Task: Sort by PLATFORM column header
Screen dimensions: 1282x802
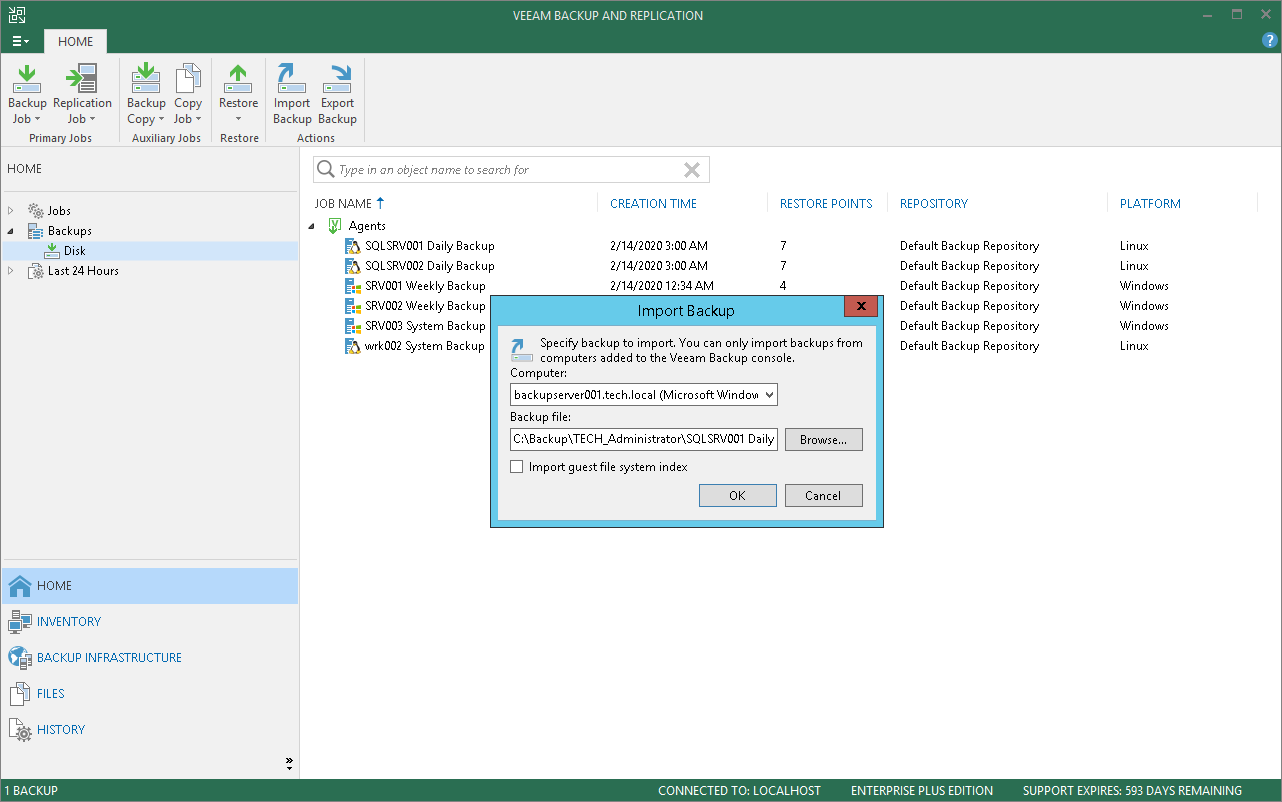Action: click(x=1150, y=203)
